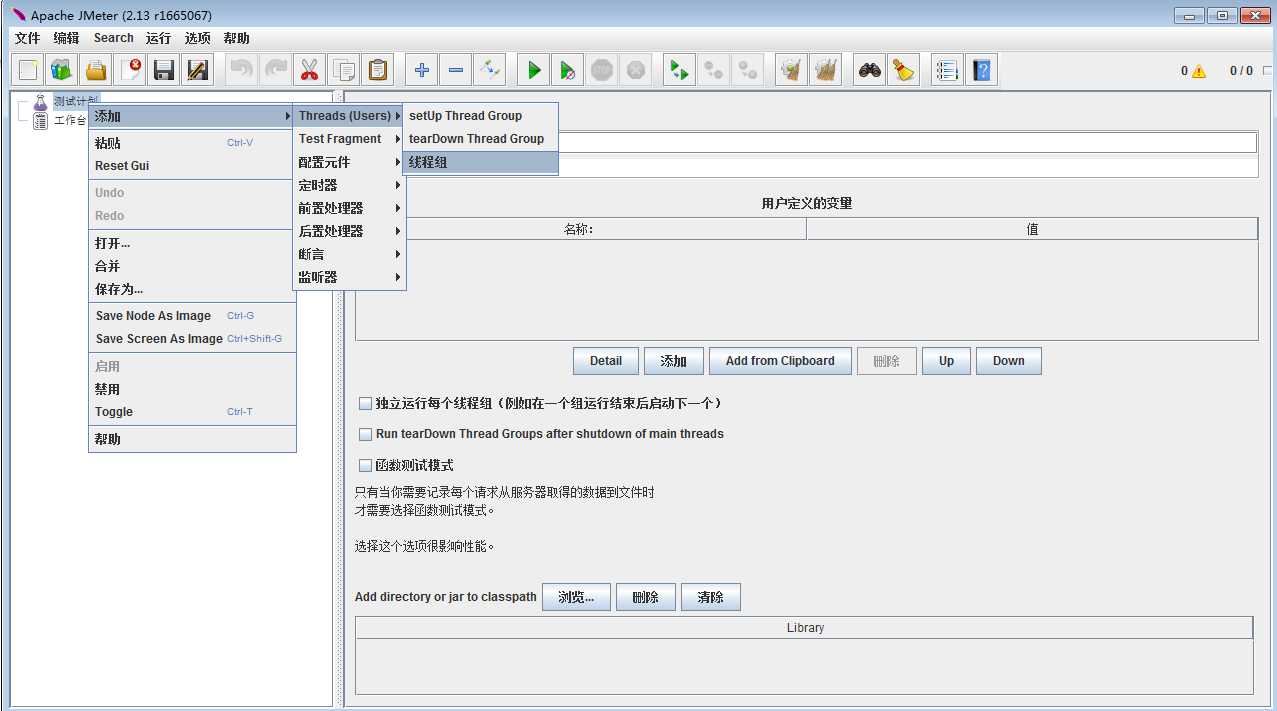Click the 浏览... browse button
Viewport: 1277px width, 711px height.
pos(576,597)
